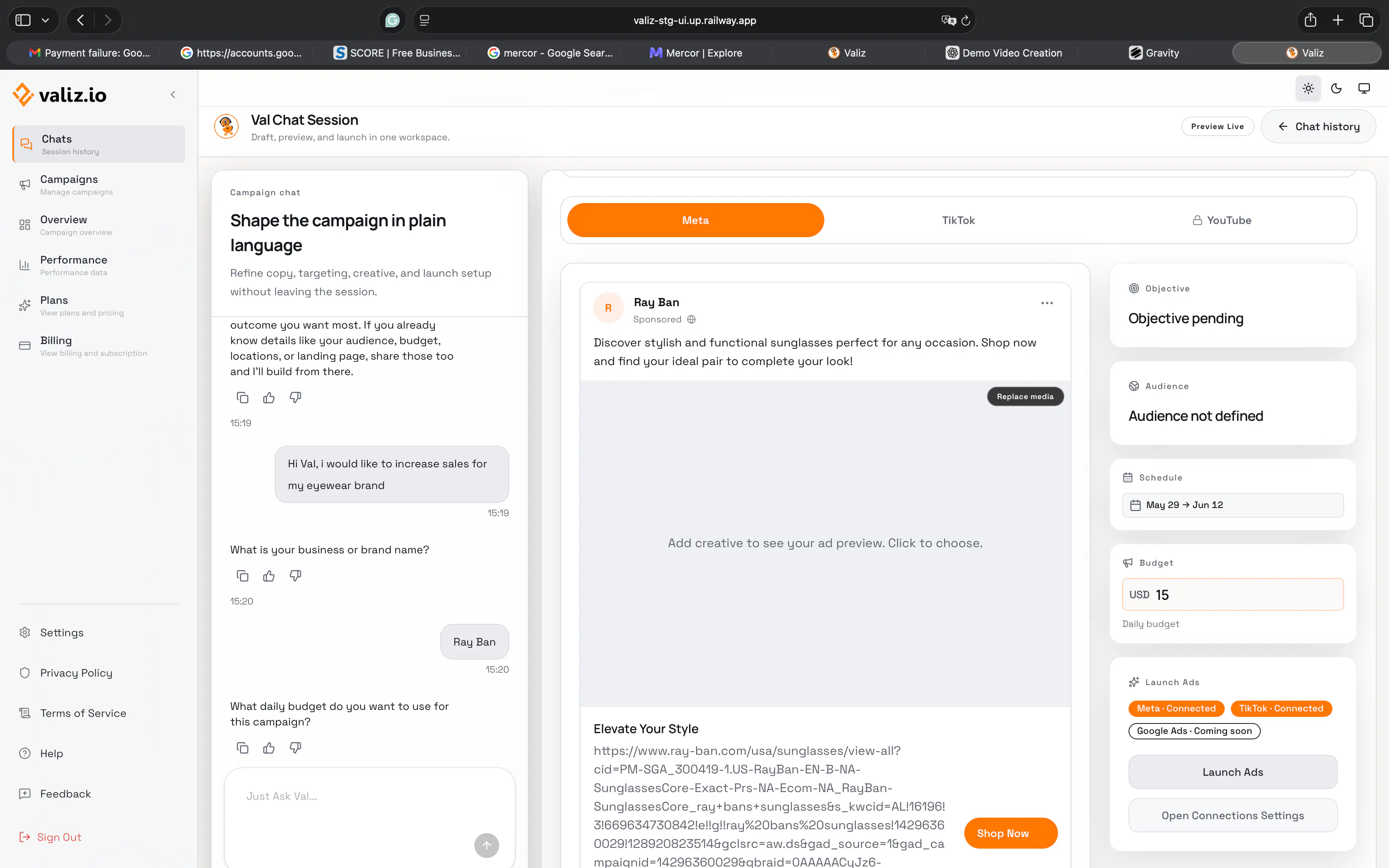Open the Overview page
Viewport: 1389px width, 868px height.
click(x=99, y=224)
